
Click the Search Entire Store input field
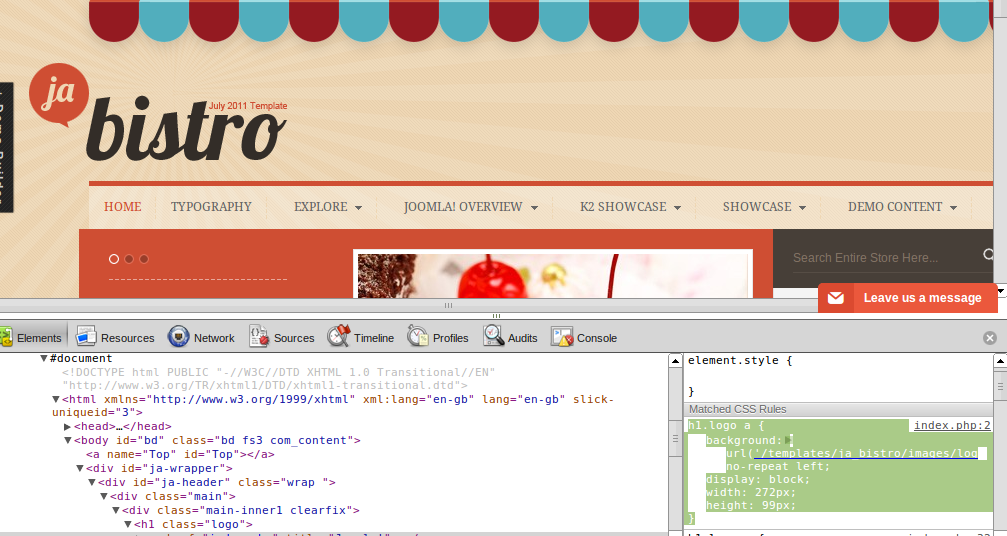[880, 258]
